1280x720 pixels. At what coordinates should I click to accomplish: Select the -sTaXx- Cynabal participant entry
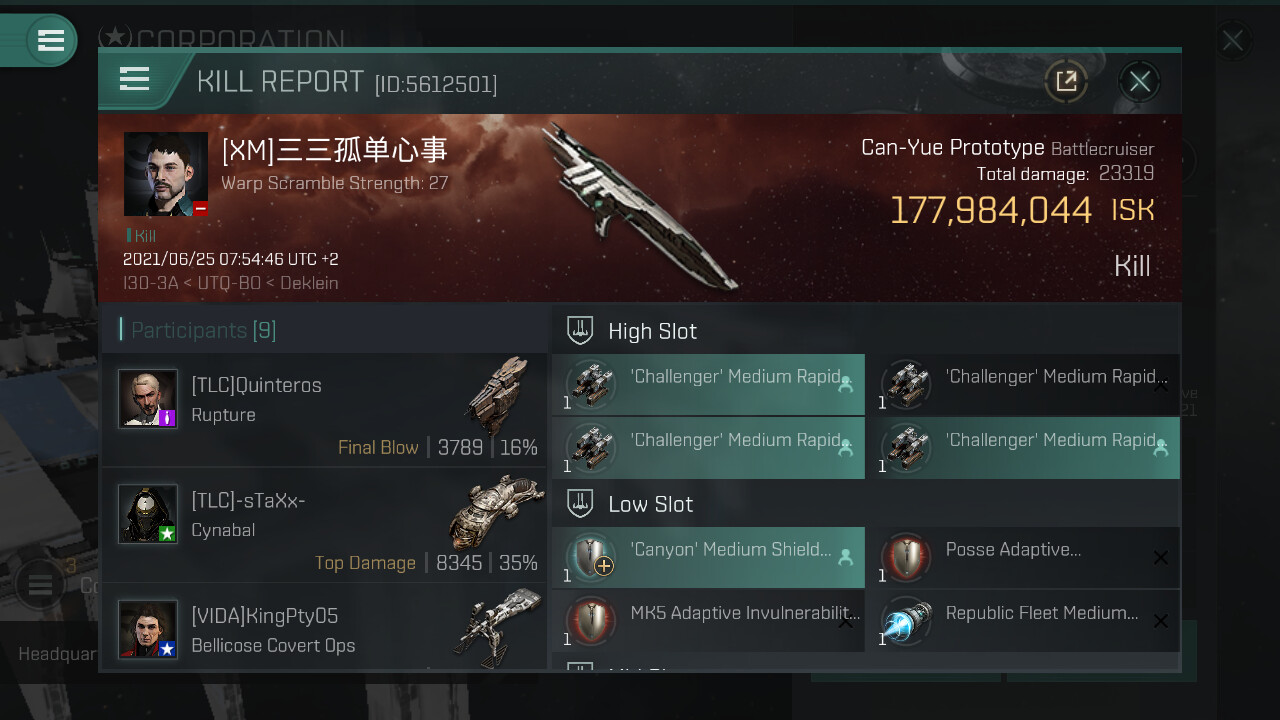pos(324,526)
